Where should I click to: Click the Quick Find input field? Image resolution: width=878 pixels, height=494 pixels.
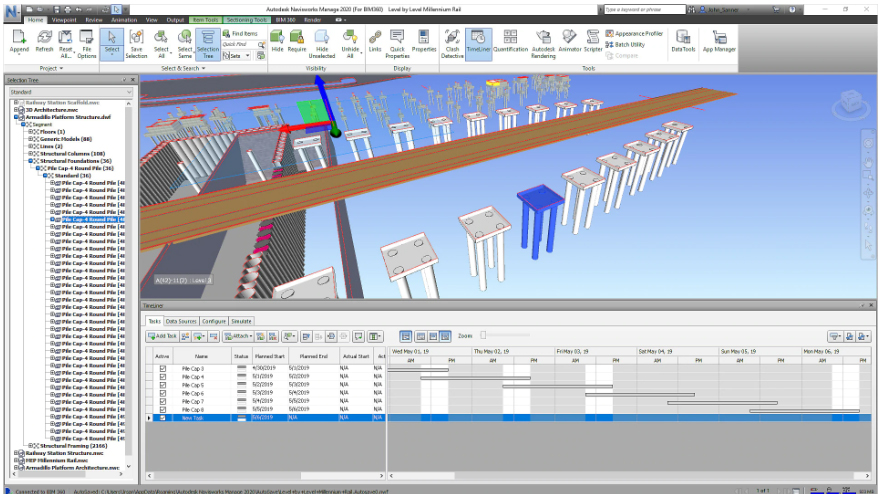click(x=240, y=44)
